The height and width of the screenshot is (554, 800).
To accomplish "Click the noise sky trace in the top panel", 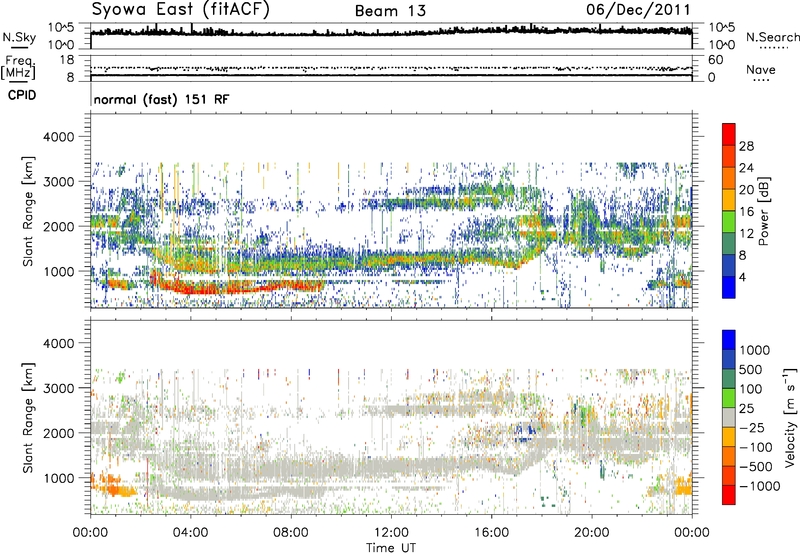I will pyautogui.click(x=391, y=32).
